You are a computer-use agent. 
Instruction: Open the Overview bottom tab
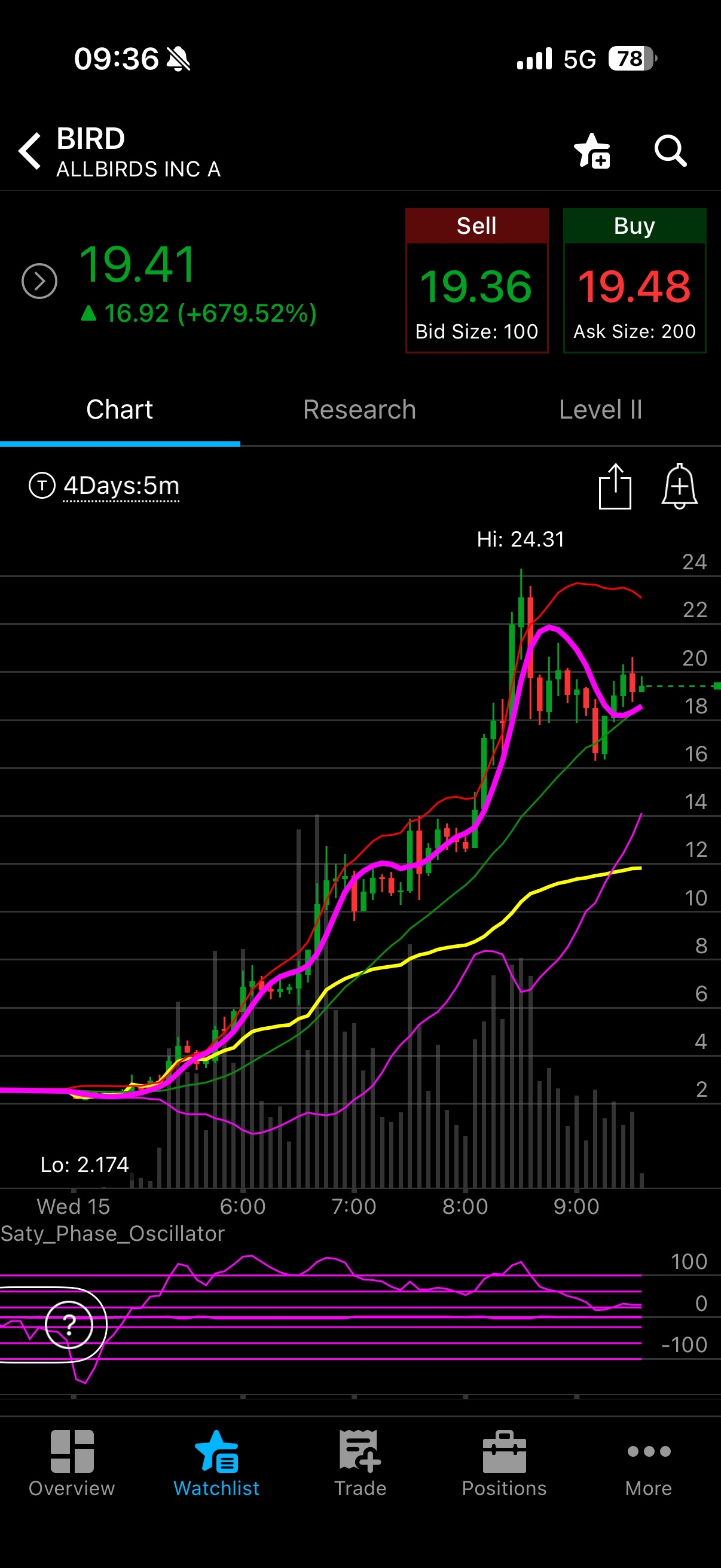click(72, 1464)
